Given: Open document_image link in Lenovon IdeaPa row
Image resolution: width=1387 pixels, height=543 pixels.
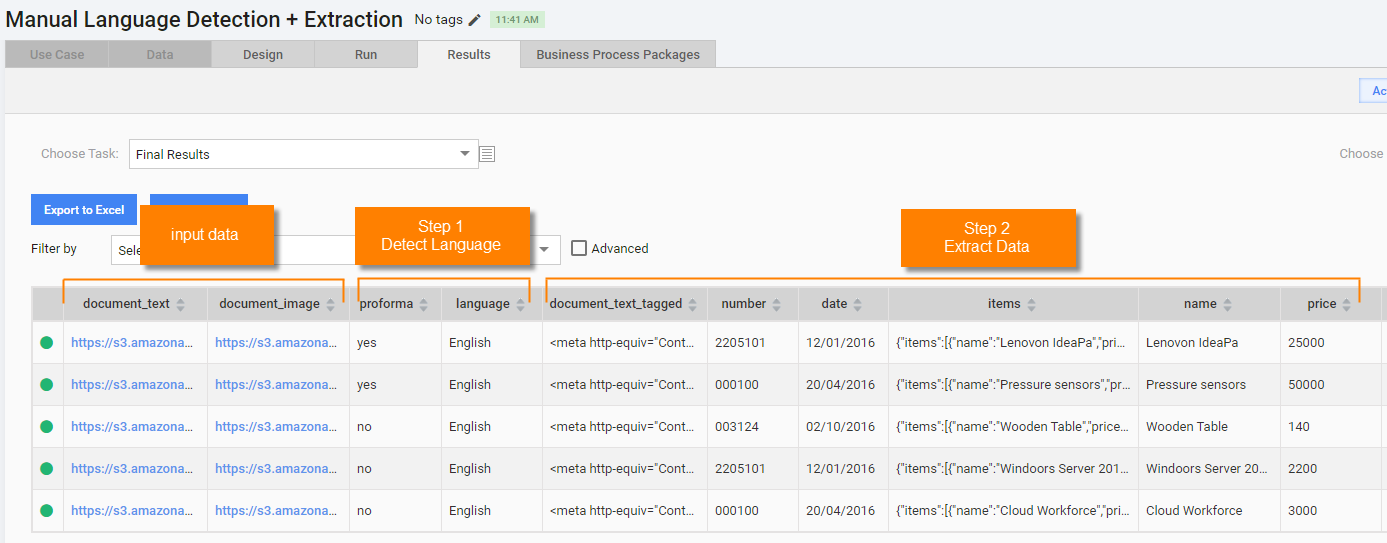Looking at the screenshot, I should (x=275, y=342).
